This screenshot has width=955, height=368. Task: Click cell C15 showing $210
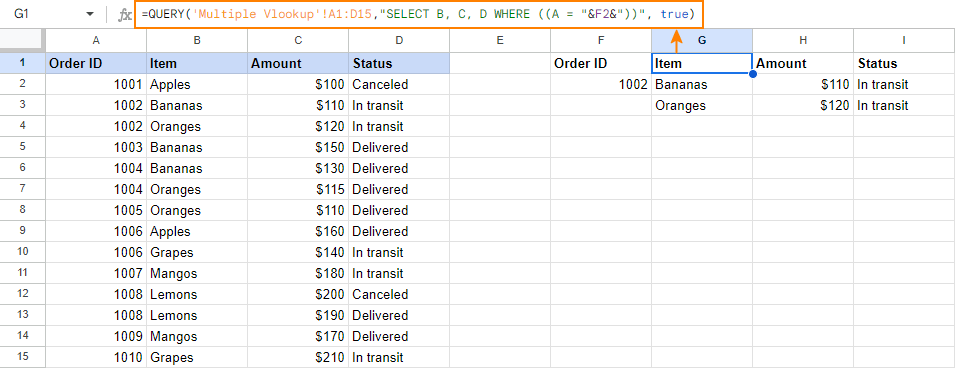click(298, 357)
